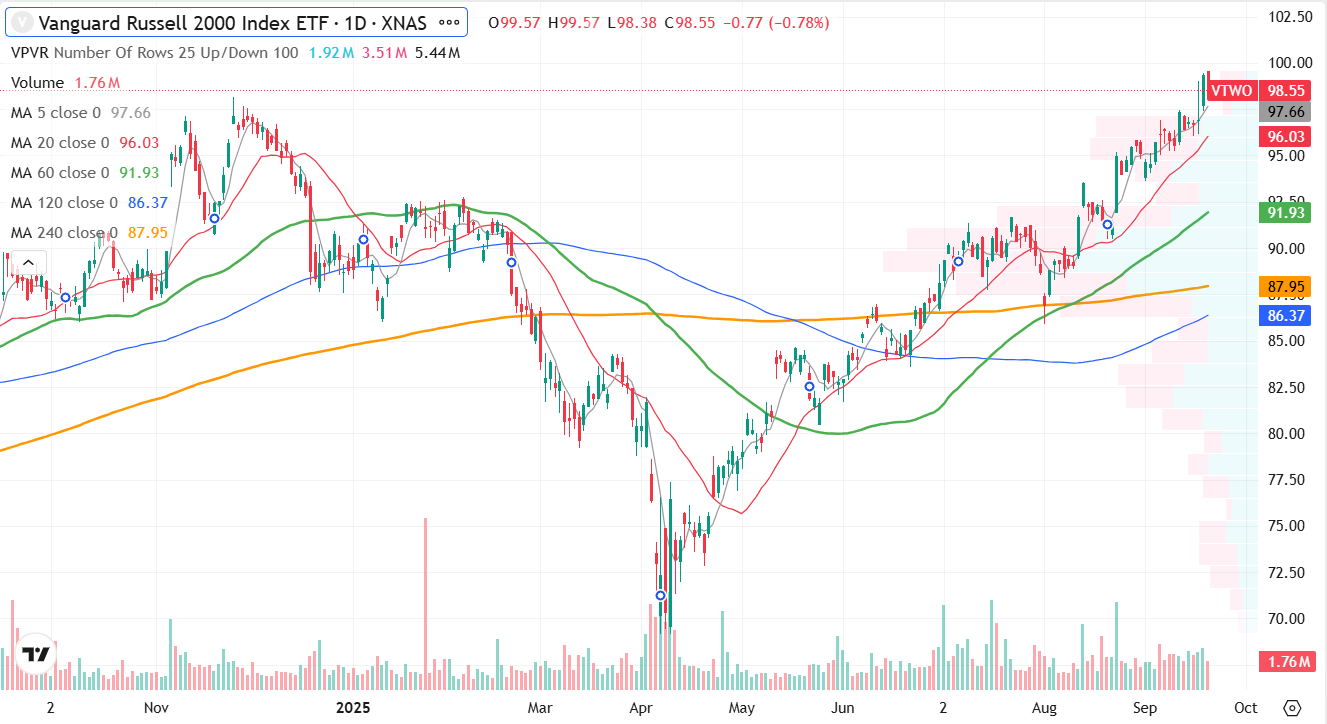Click the Oct label on the time axis
1327x724 pixels.
[1246, 707]
